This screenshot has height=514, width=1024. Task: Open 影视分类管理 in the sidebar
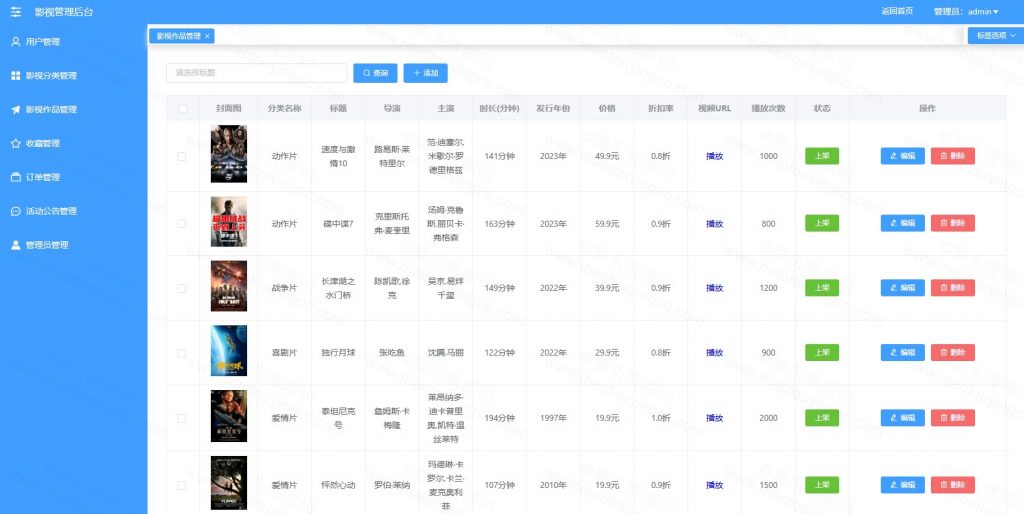[74, 76]
